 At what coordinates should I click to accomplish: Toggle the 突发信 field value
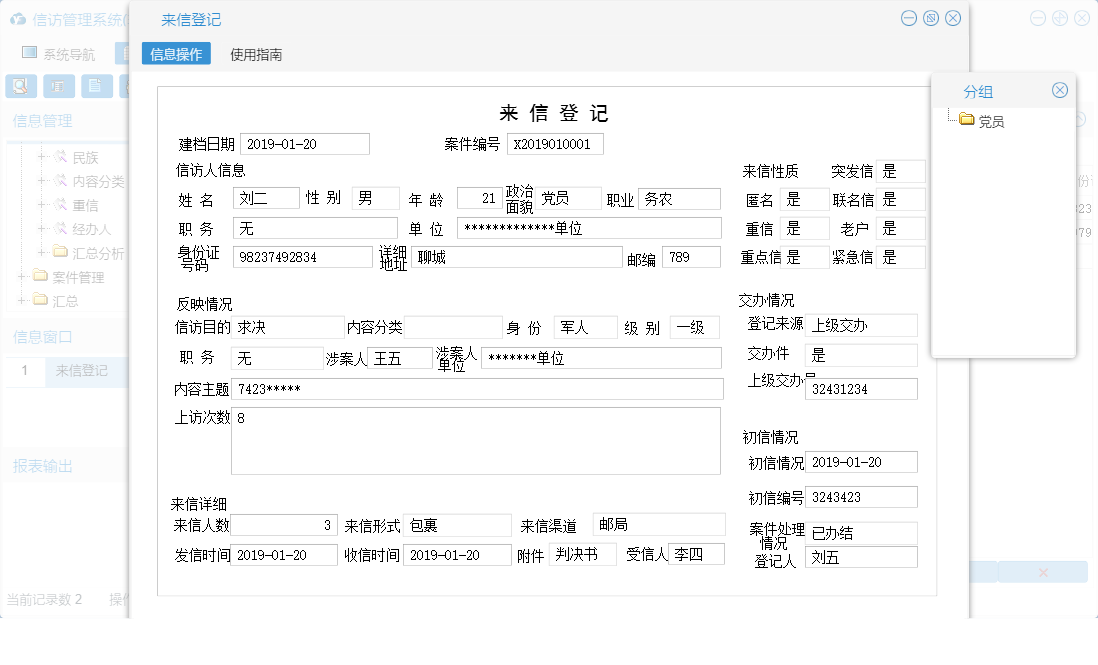(899, 170)
